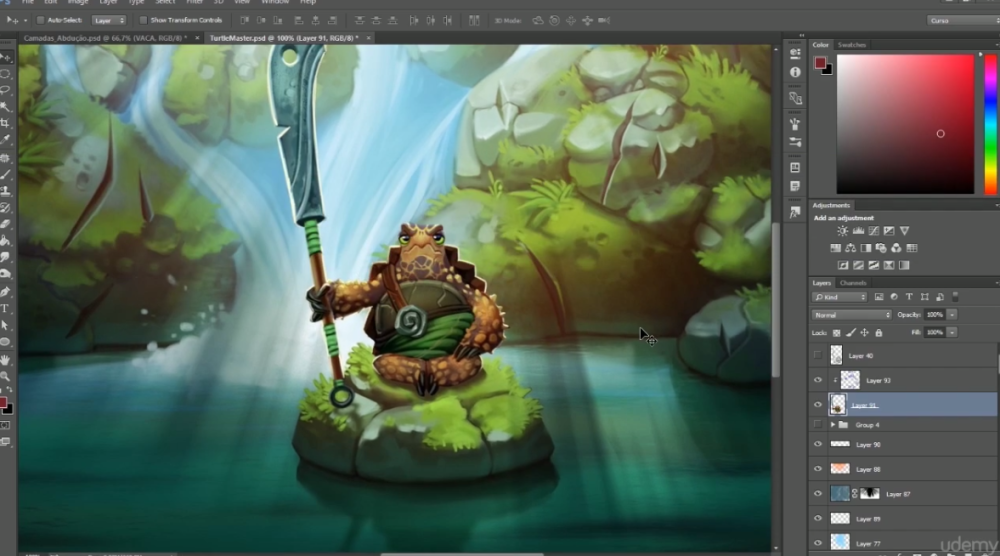Screen dimensions: 1000x556
Task: Click the lock position icon
Action: pos(864,333)
